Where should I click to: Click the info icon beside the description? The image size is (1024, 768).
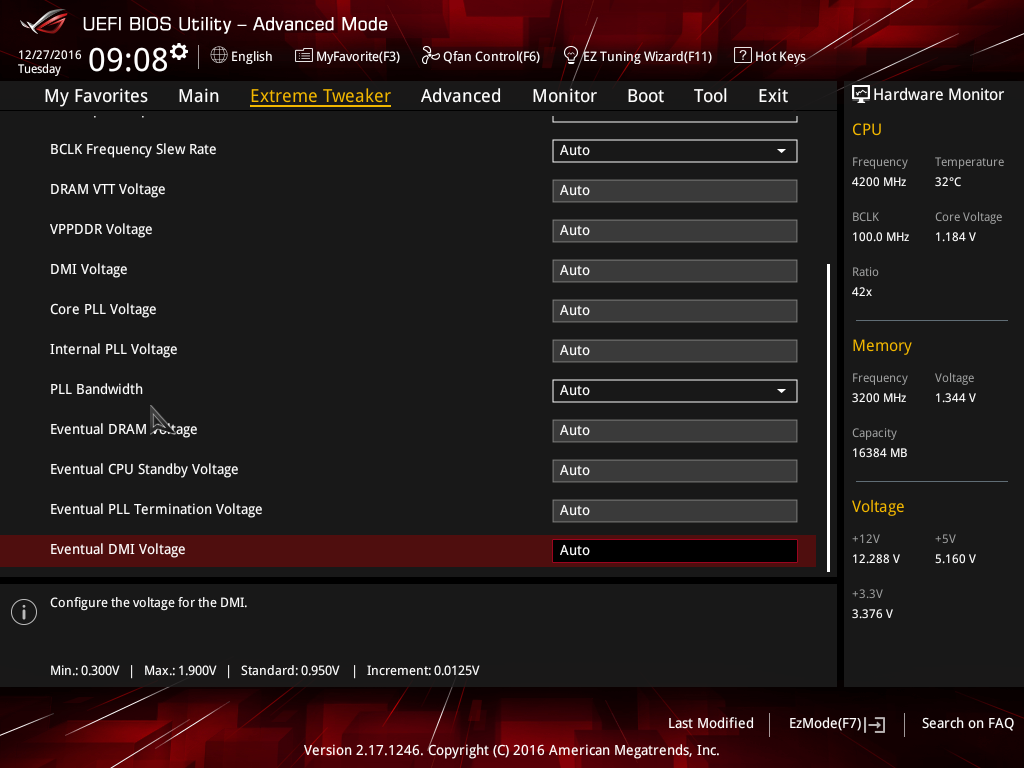coord(24,612)
